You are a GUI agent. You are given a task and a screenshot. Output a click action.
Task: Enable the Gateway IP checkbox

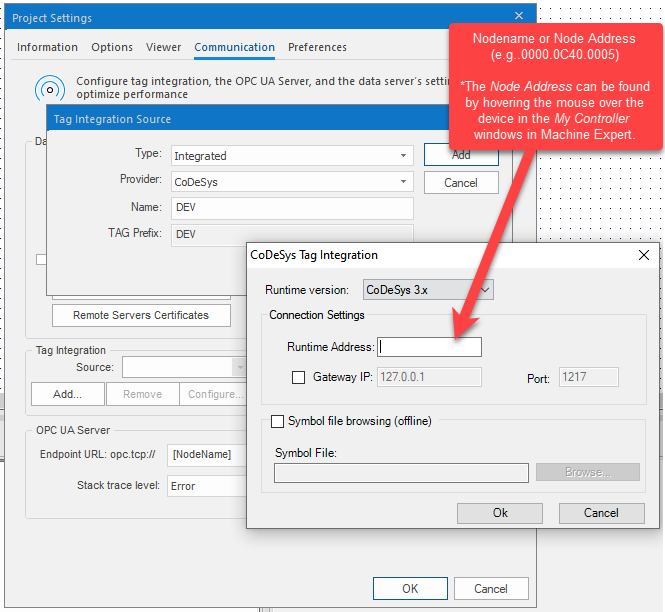298,377
